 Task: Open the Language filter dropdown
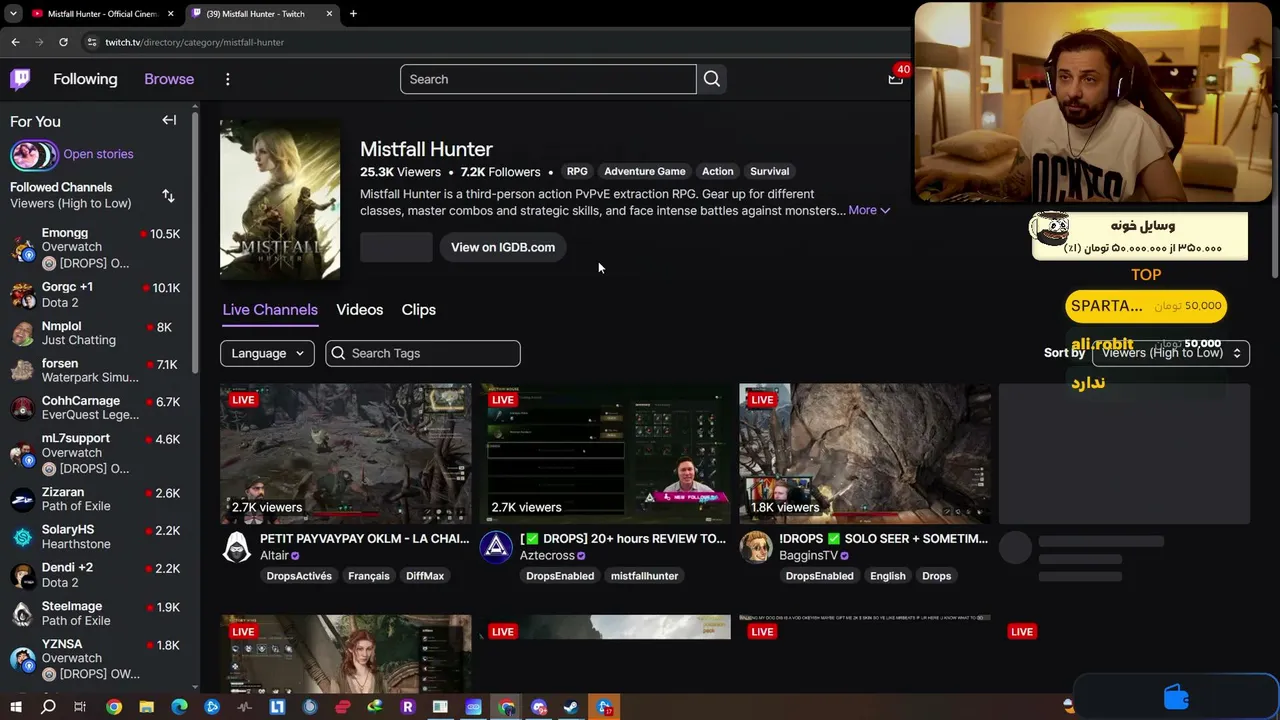267,353
